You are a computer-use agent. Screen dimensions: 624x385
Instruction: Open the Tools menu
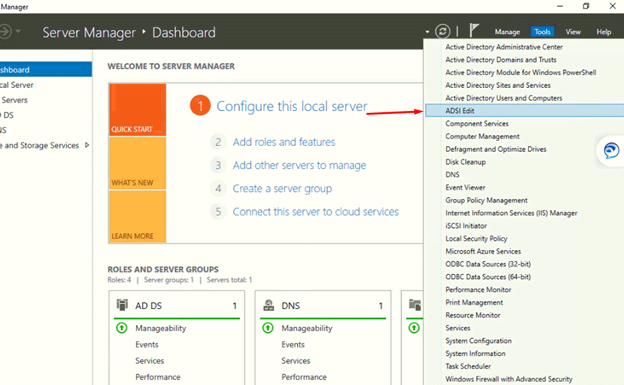[x=542, y=32]
